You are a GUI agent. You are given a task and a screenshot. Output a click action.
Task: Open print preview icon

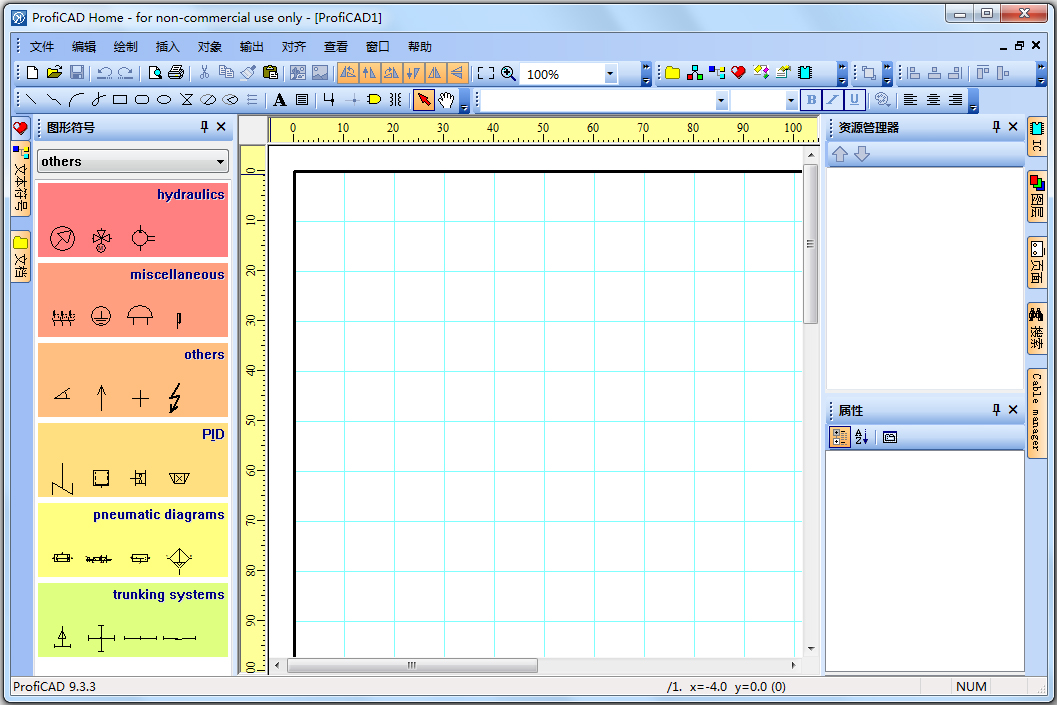[x=155, y=73]
